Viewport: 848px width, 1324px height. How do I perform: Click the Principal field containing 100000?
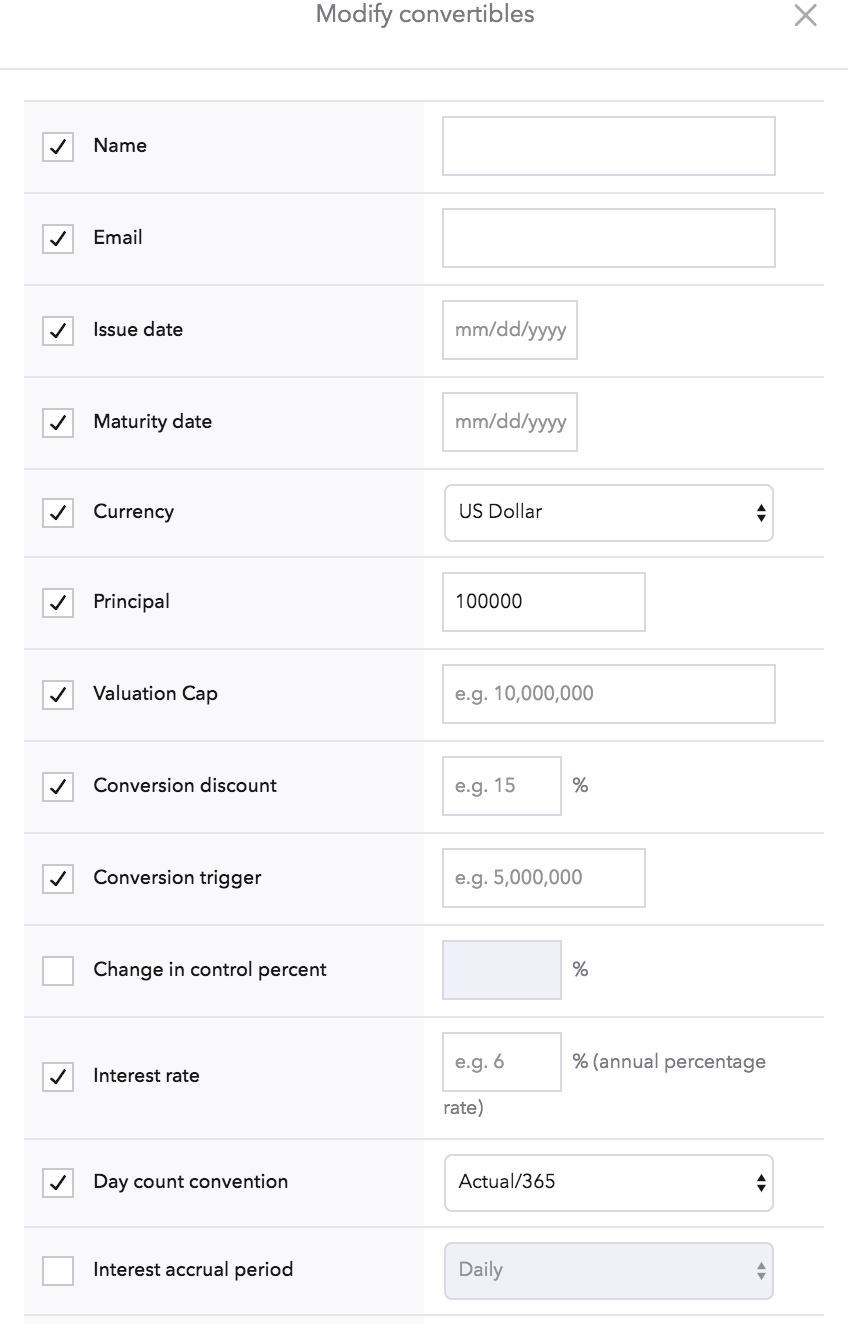(x=544, y=602)
